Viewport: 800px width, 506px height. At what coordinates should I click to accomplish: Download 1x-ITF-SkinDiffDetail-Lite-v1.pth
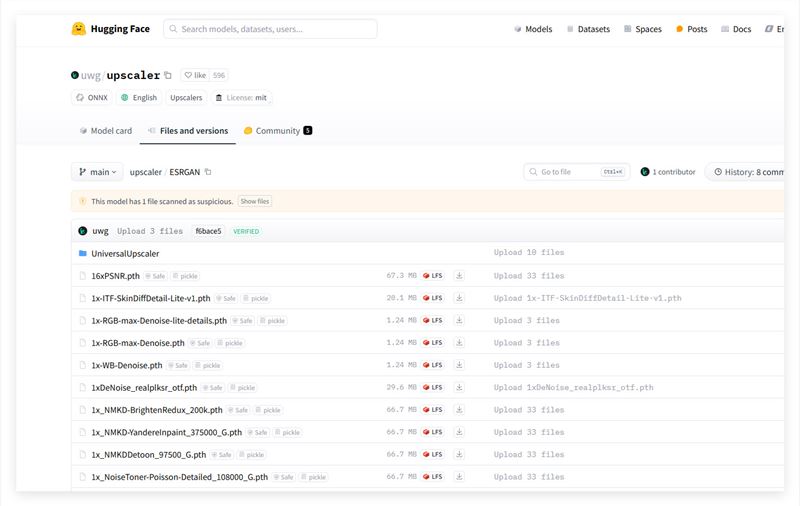459,298
